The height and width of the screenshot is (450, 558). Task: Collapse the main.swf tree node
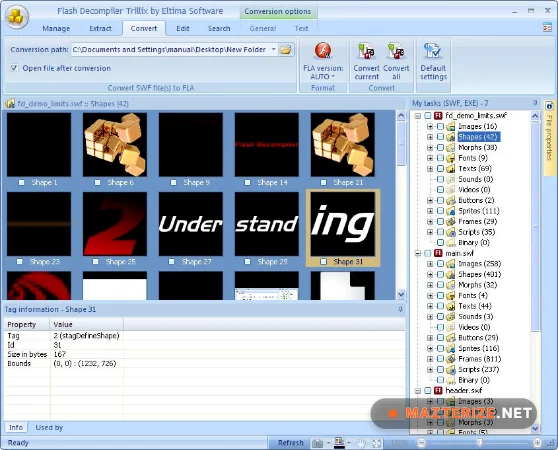click(418, 253)
